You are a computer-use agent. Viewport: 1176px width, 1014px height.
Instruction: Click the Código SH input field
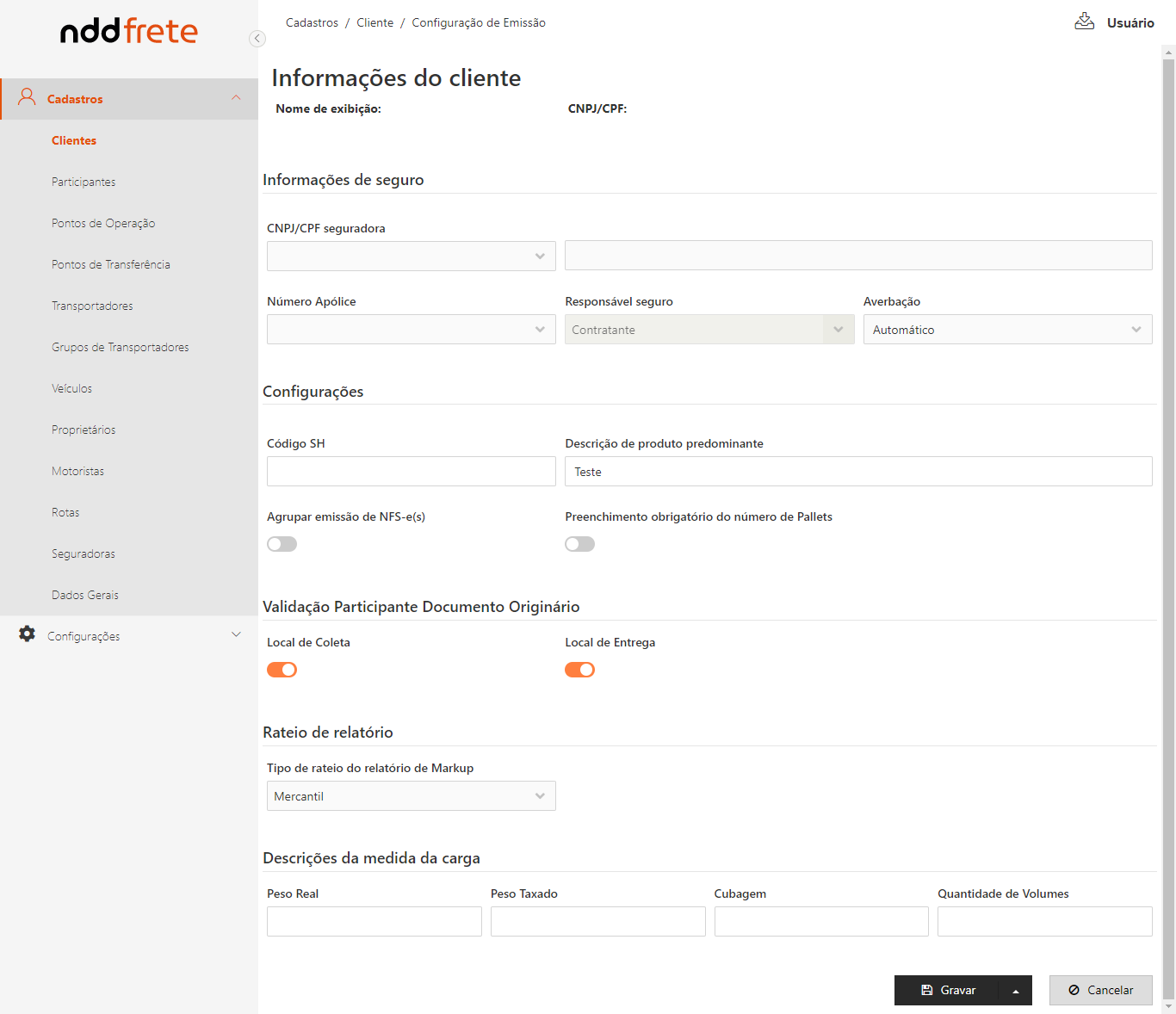[411, 472]
